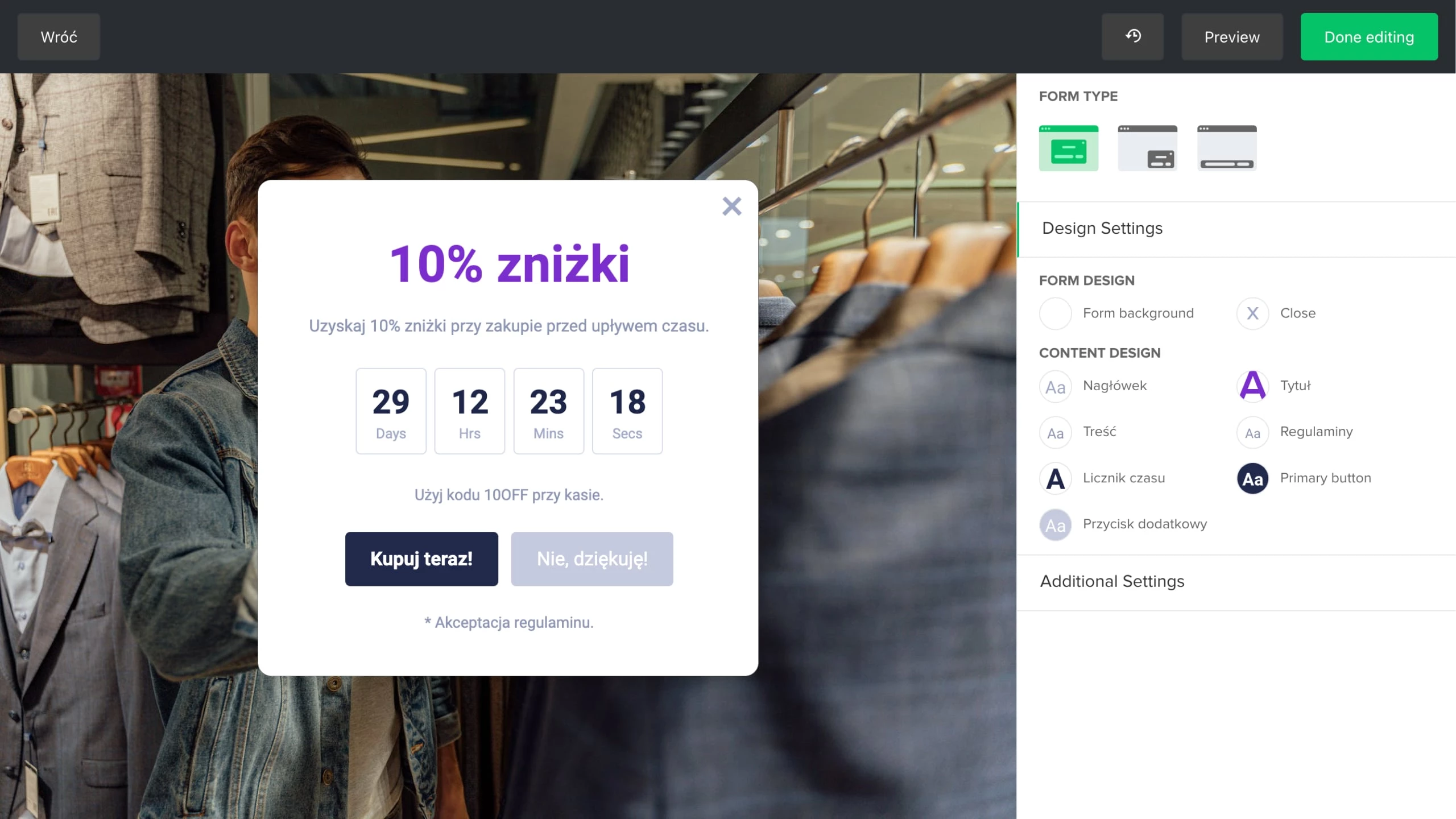Click the Kupuj teraz! popup button
This screenshot has width=1456, height=819.
point(421,559)
